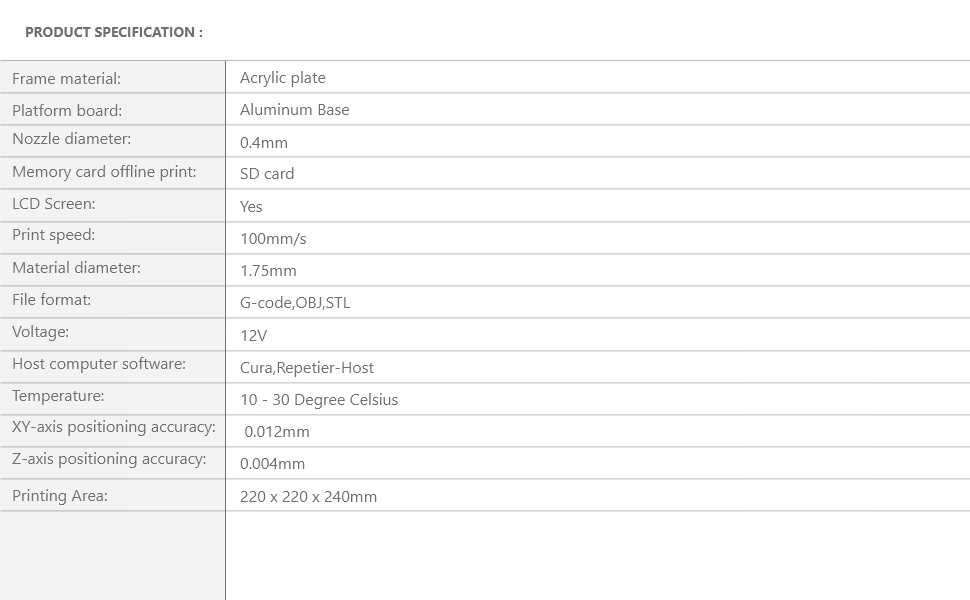Select the Voltage label

pos(40,332)
